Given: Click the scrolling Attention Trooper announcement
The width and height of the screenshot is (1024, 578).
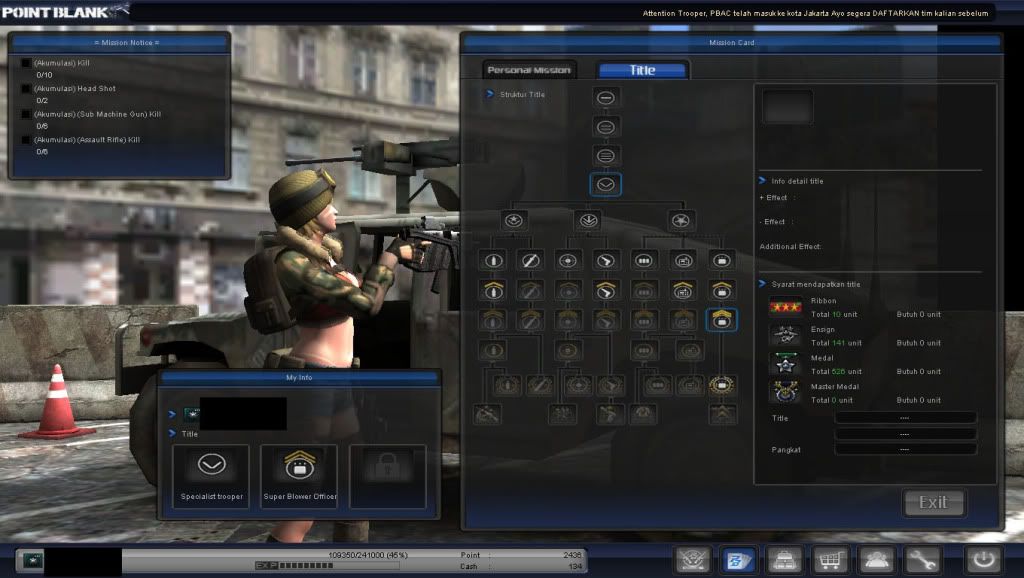Looking at the screenshot, I should click(815, 13).
